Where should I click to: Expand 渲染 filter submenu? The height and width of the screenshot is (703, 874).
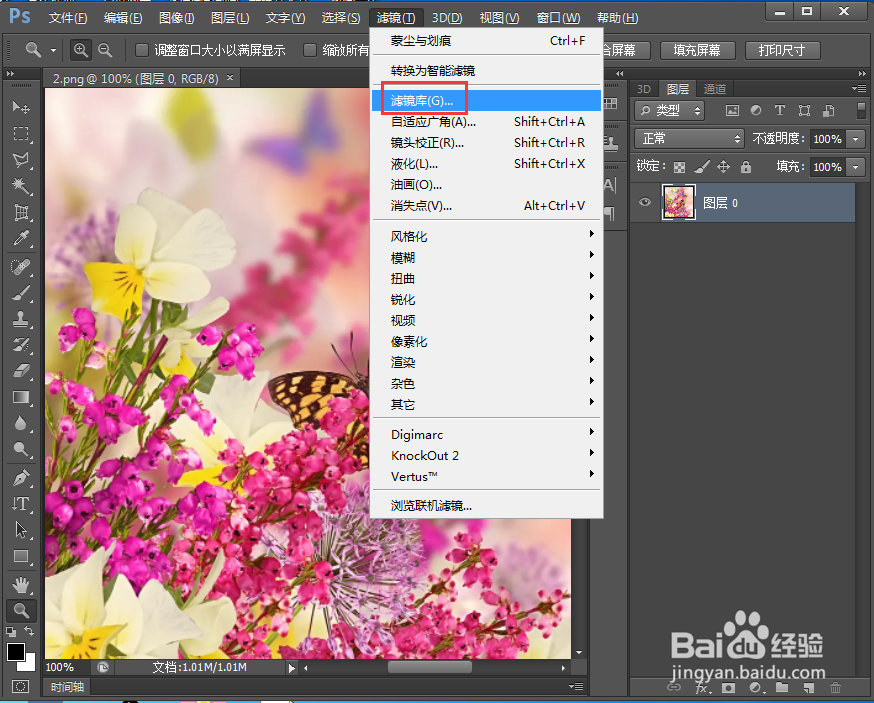486,362
